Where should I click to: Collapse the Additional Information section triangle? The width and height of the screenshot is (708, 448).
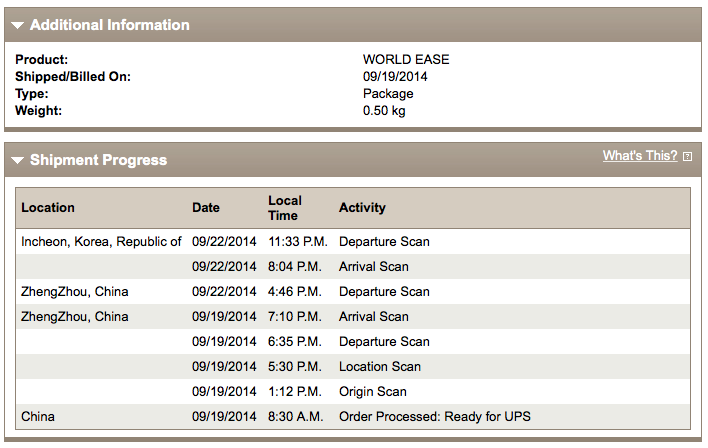coord(18,25)
